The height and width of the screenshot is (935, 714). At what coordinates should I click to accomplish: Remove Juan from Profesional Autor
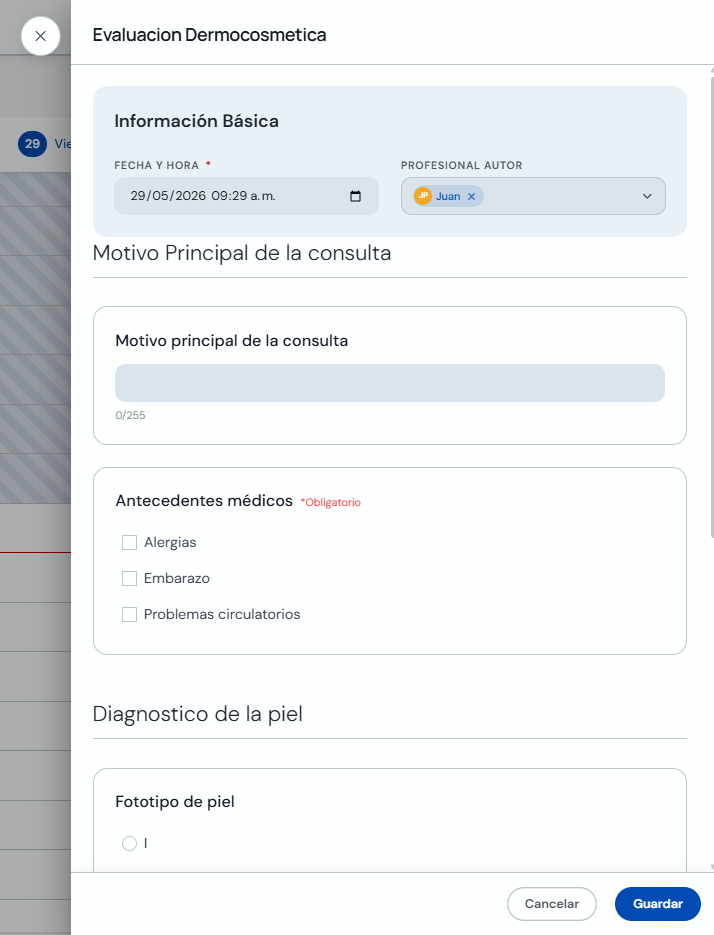tap(471, 196)
